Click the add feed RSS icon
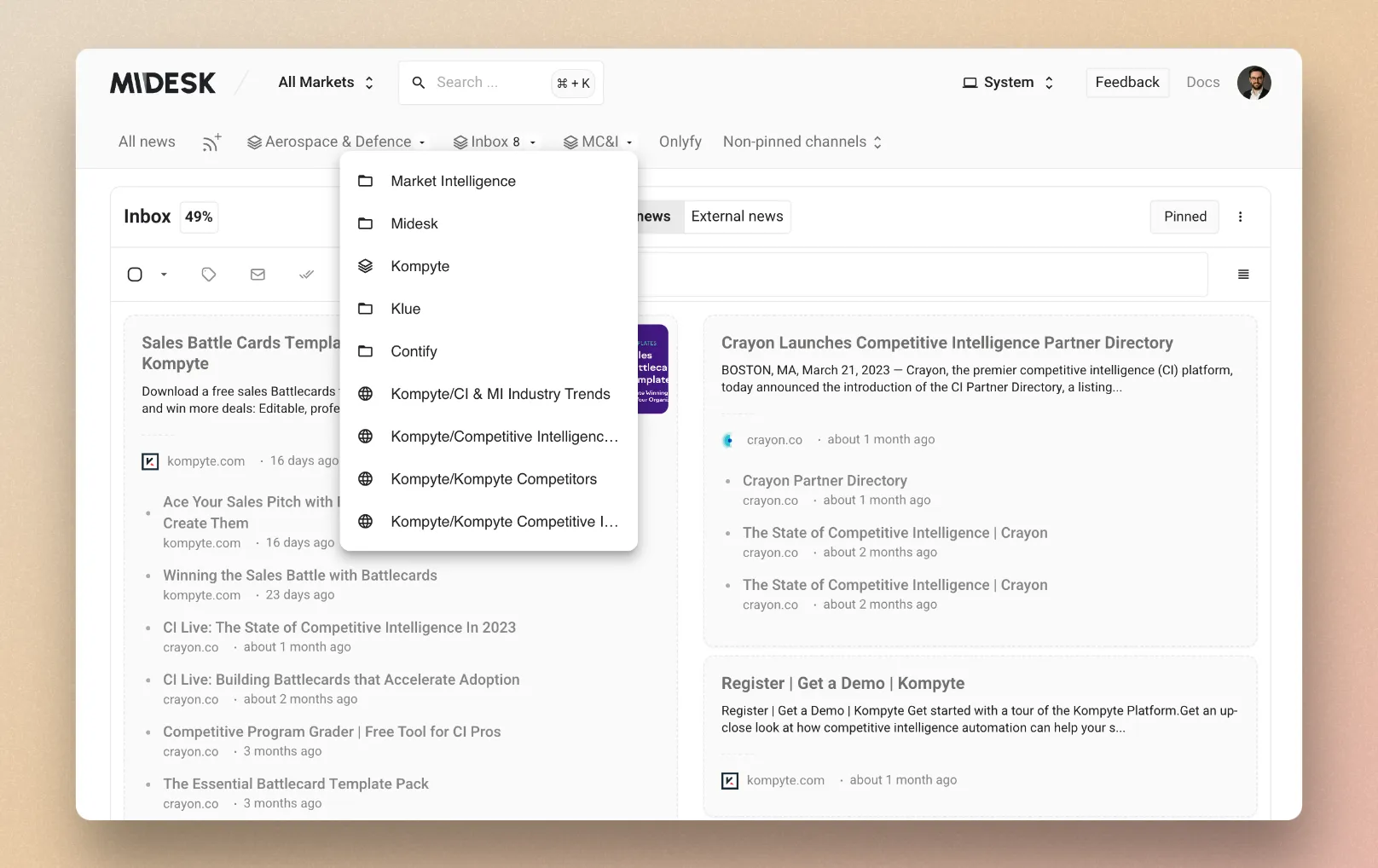 click(211, 142)
